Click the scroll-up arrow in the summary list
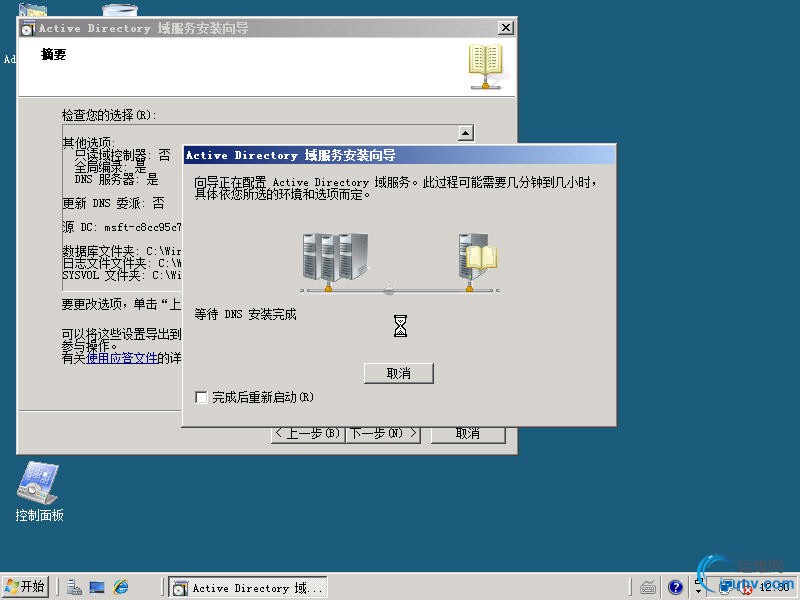 465,133
